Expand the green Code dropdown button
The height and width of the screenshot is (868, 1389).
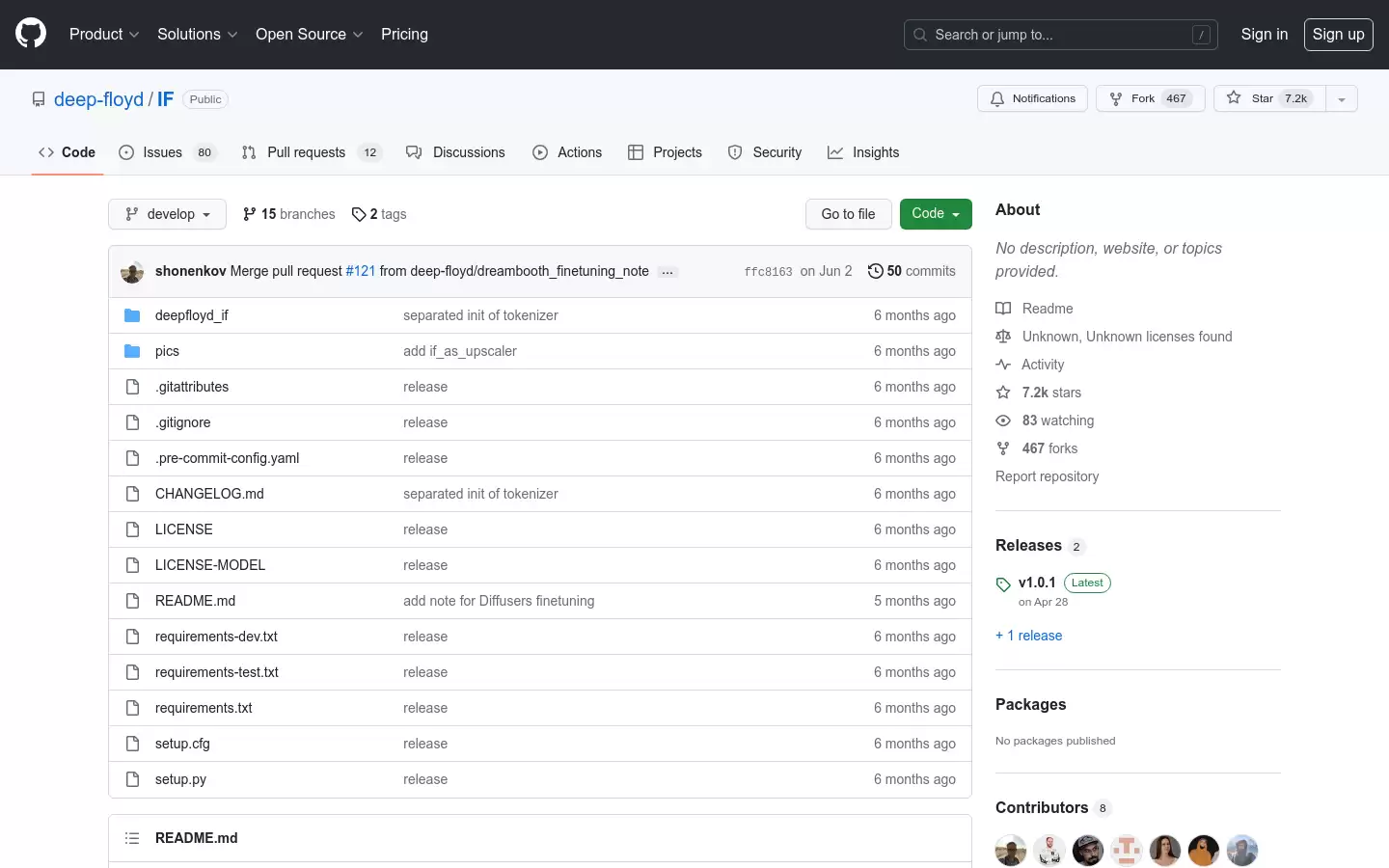[936, 214]
